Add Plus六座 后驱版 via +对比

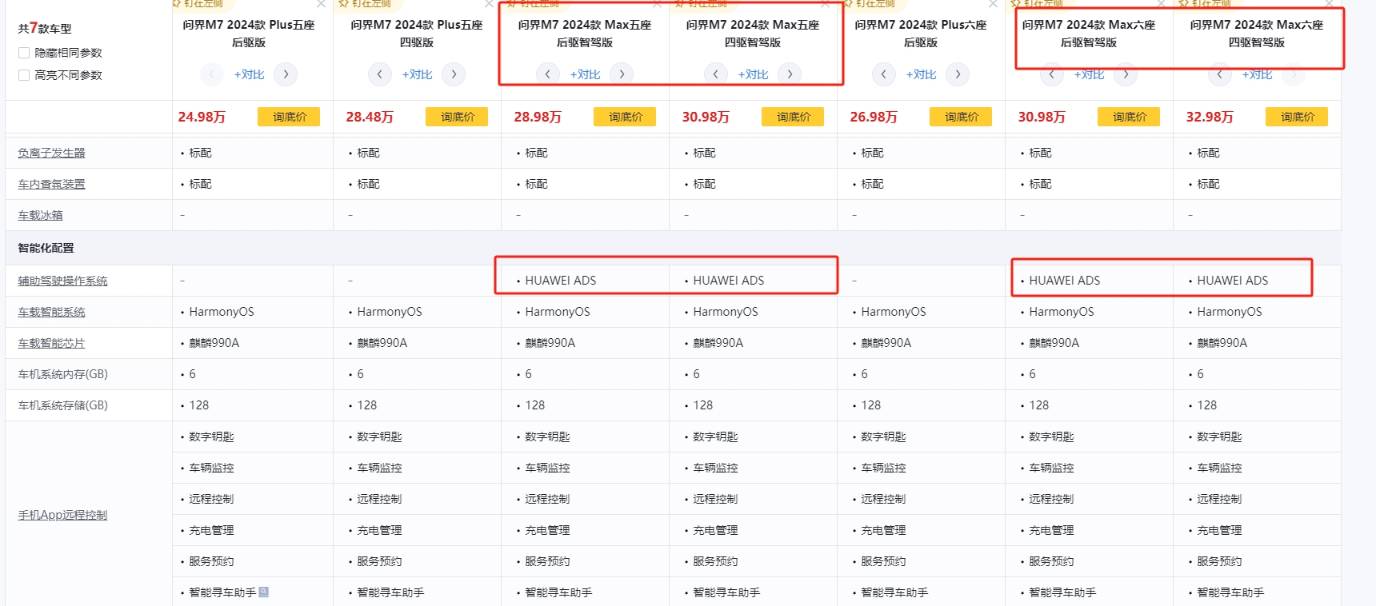pyautogui.click(x=921, y=74)
